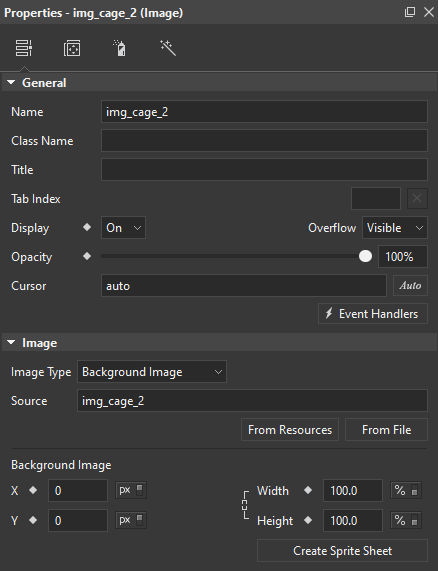This screenshot has width=438, height=571.
Task: Toggle the Width keyframe diamond
Action: click(308, 490)
